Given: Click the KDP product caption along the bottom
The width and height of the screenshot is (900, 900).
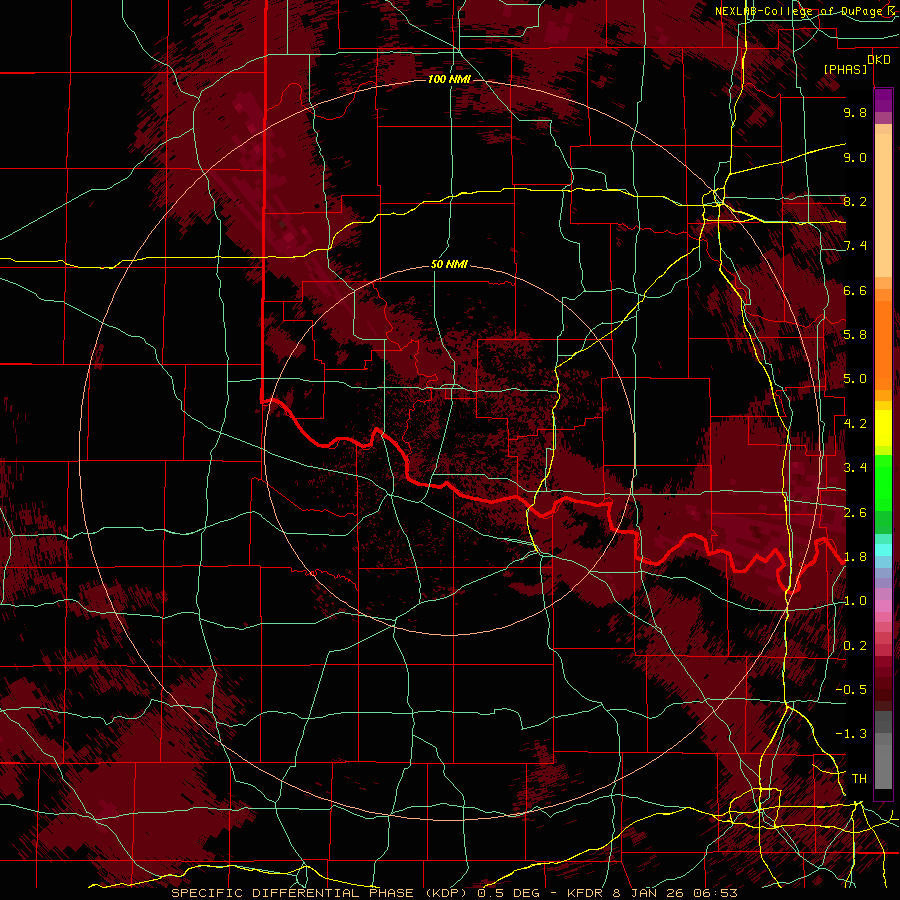Looking at the screenshot, I should [454, 893].
